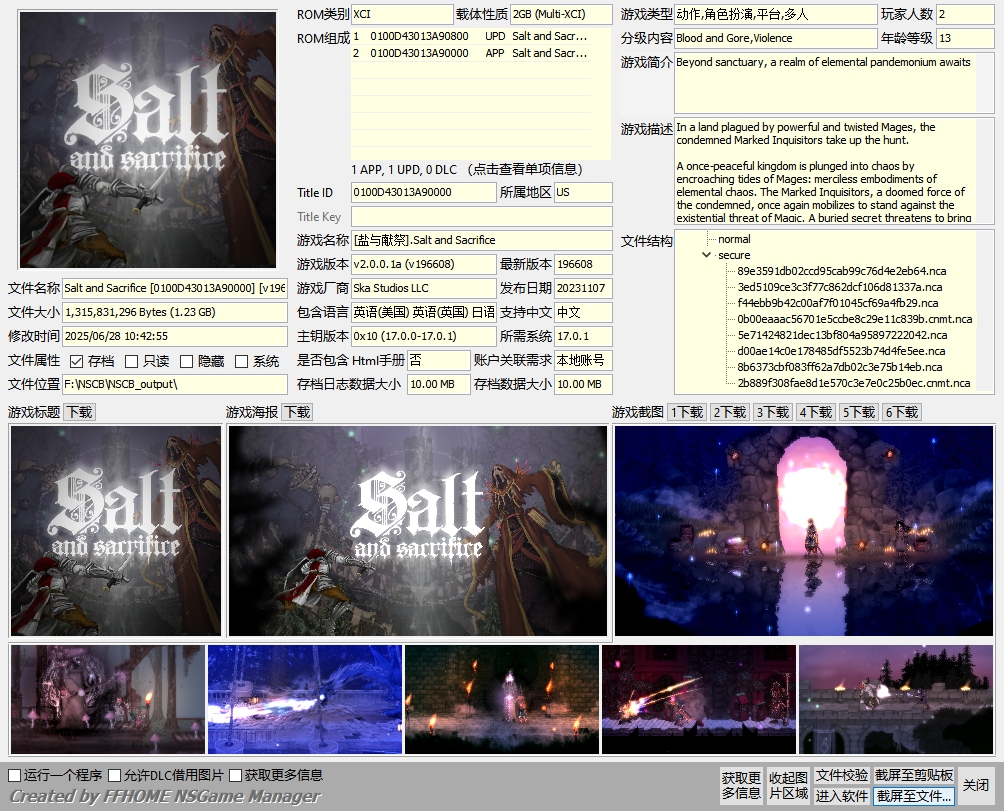
Task: Select APP row 0100D43013A90000 in ROM list
Action: pos(471,53)
